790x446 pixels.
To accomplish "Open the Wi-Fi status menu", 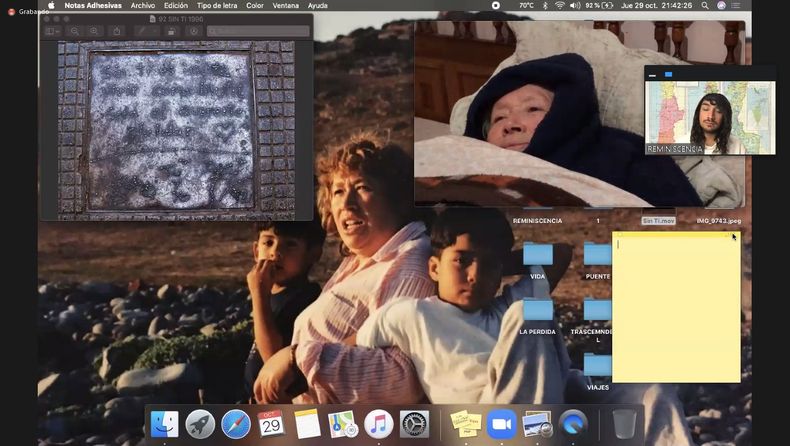I will 559,5.
